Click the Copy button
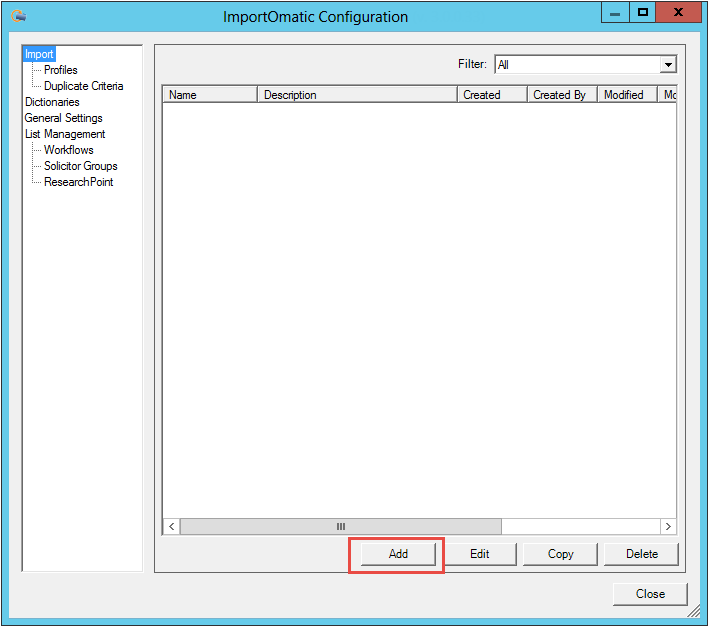The height and width of the screenshot is (626, 708). point(560,554)
